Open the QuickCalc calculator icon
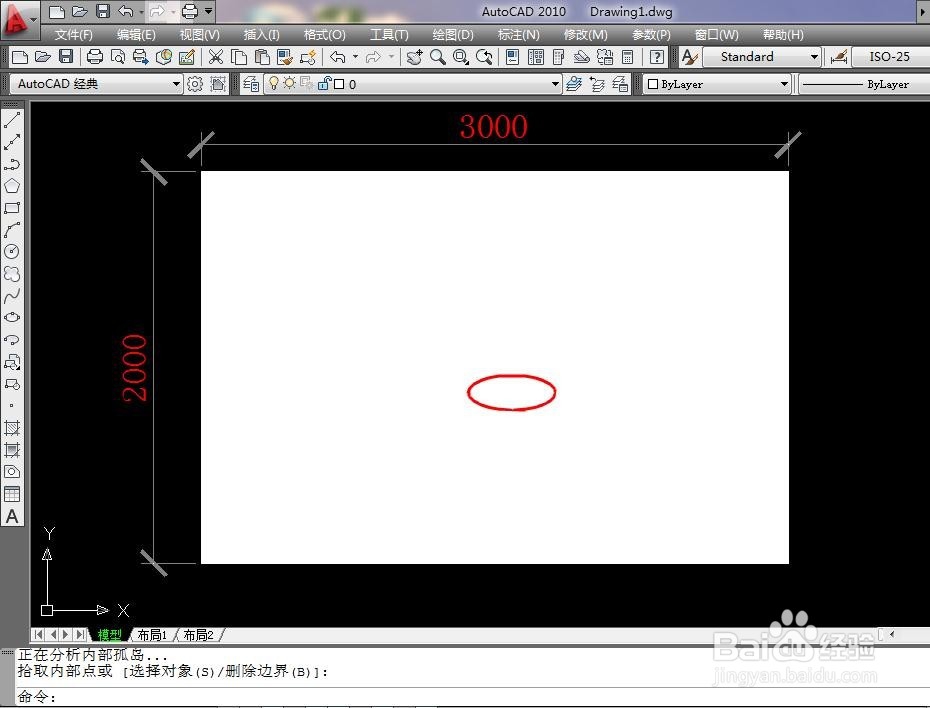This screenshot has height=708, width=930. click(x=628, y=57)
